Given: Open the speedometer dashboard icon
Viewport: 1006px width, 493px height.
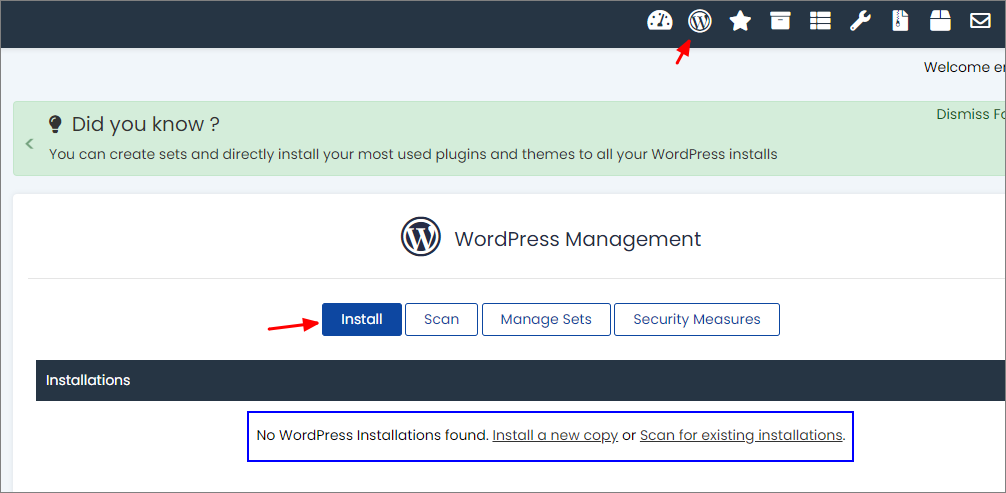Looking at the screenshot, I should point(660,21).
